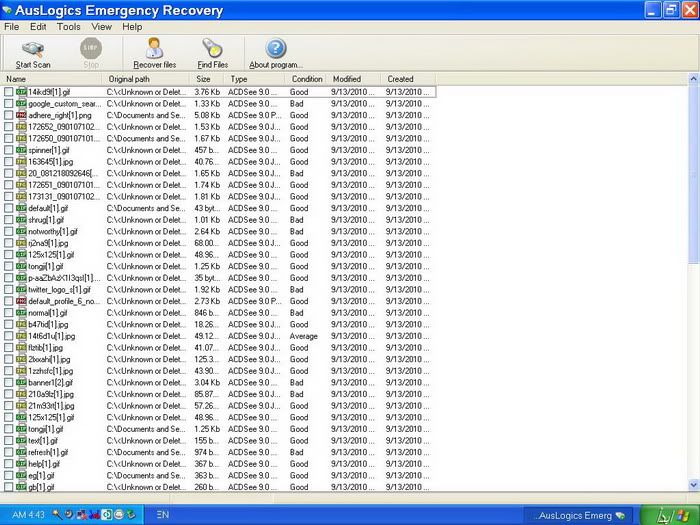
Task: Check the box for 172652_090107102 file
Action: [x=8, y=127]
